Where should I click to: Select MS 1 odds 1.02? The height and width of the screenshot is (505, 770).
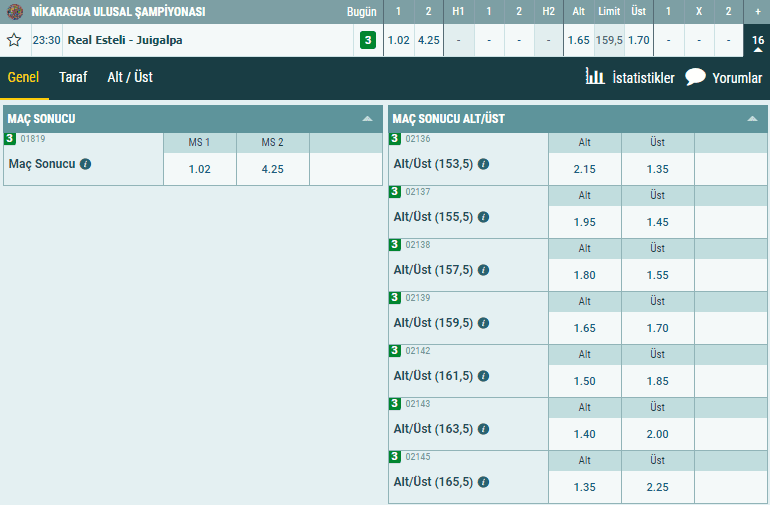pyautogui.click(x=200, y=169)
